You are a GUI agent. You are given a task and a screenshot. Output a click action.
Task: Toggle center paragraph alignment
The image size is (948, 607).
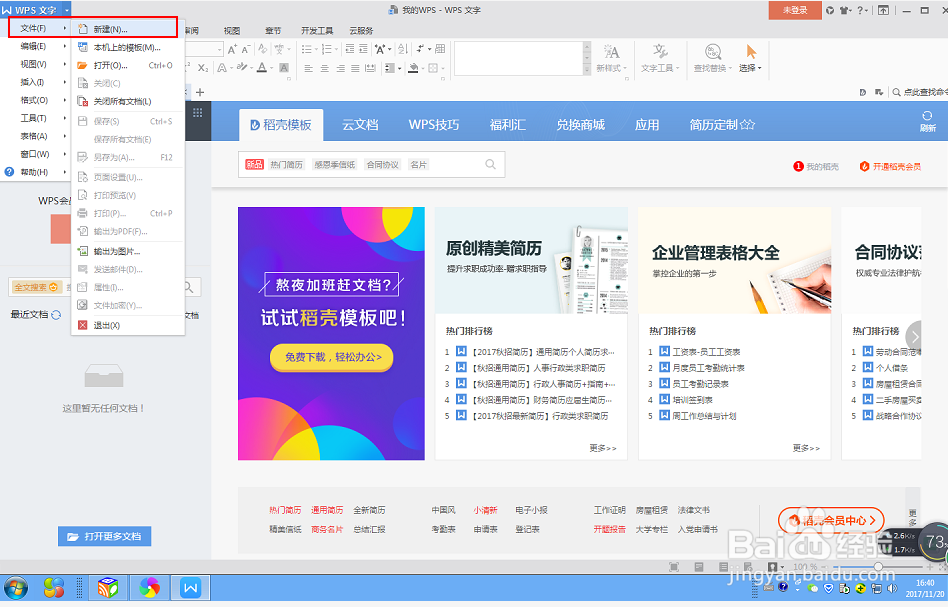pyautogui.click(x=324, y=68)
